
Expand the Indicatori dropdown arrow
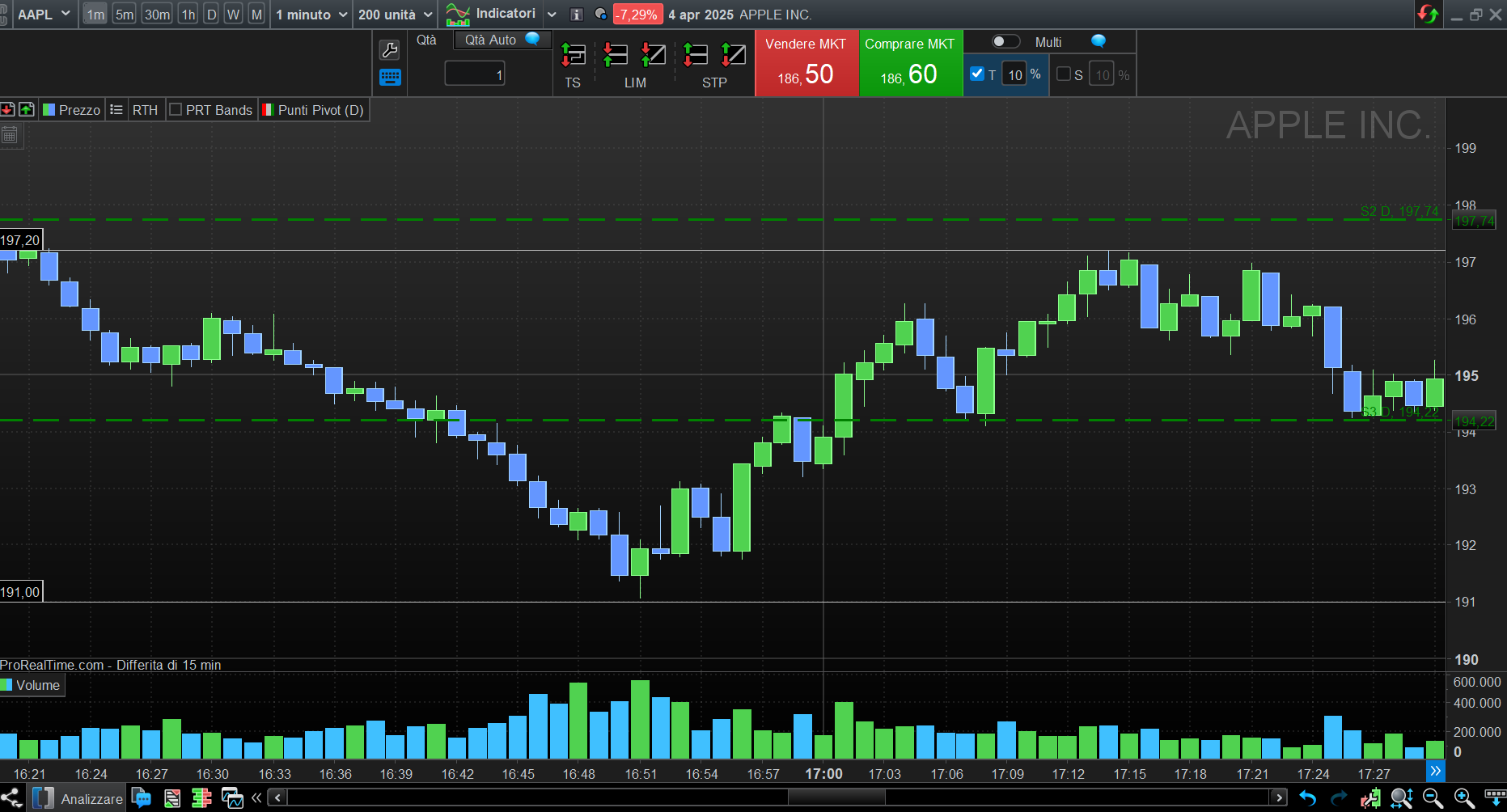[x=552, y=15]
